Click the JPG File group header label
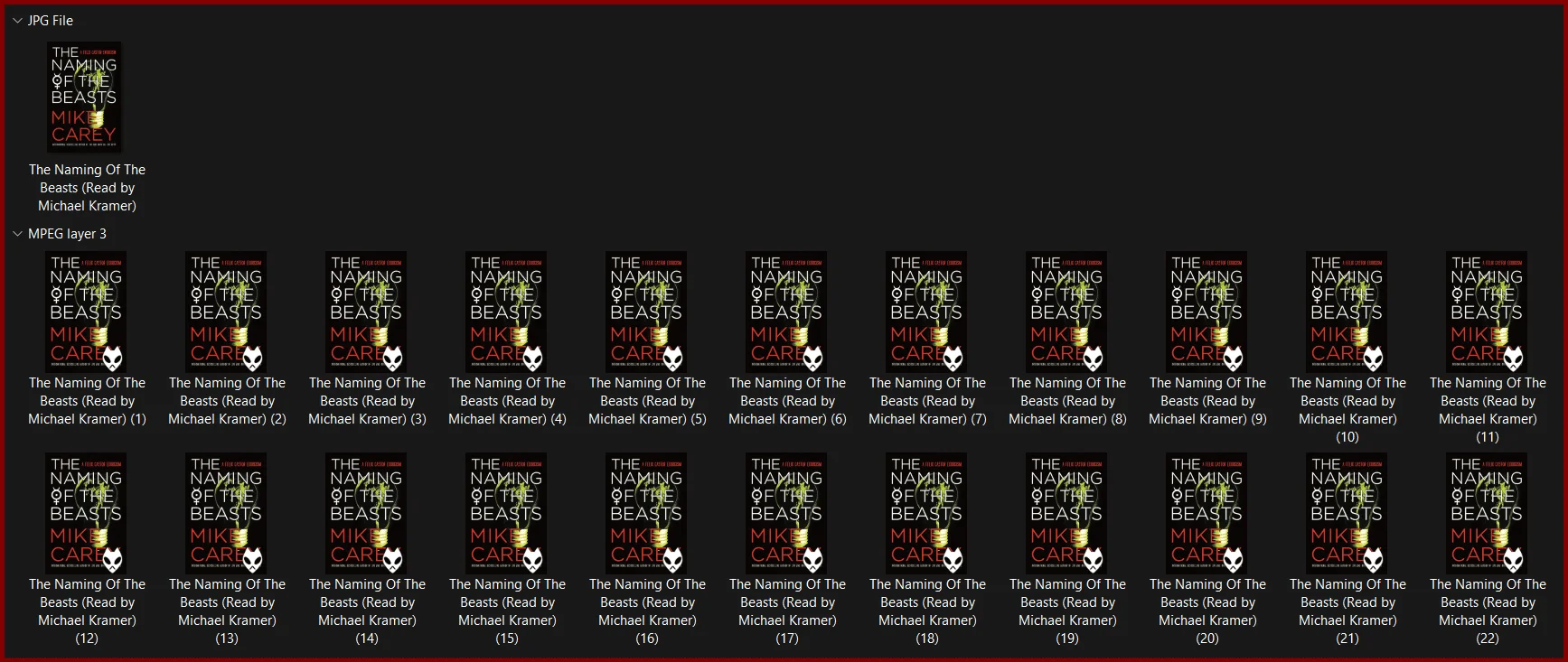This screenshot has width=1568, height=662. point(51,21)
